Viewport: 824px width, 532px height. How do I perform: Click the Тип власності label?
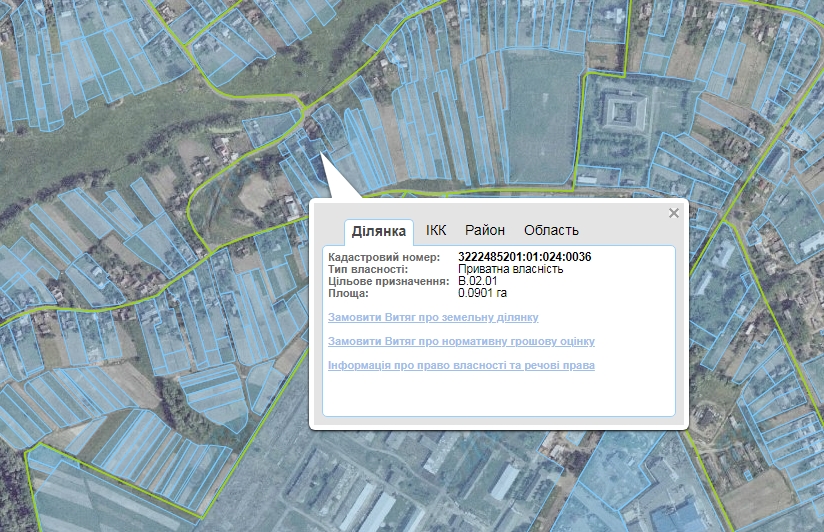tap(367, 269)
